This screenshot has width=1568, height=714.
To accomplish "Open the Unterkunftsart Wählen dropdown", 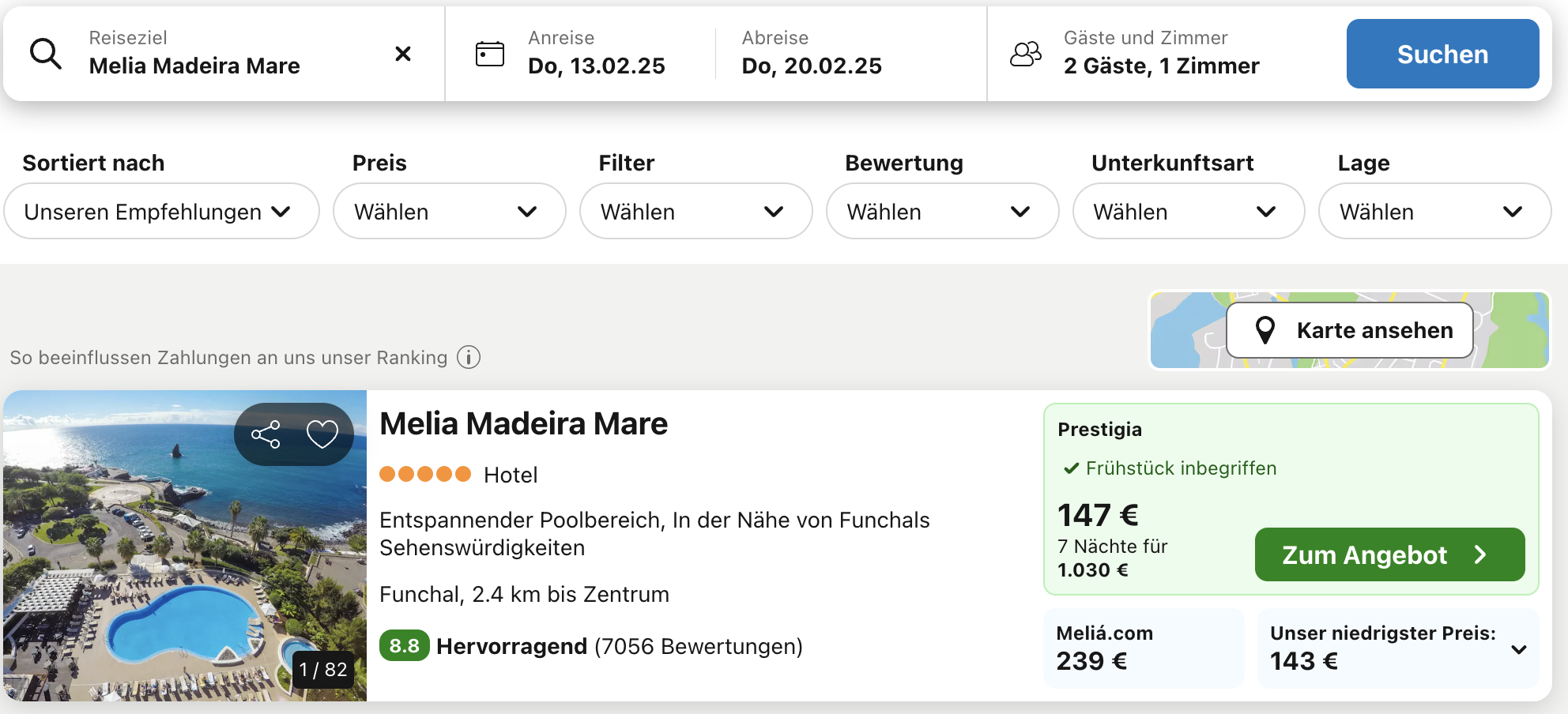I will click(x=1189, y=211).
